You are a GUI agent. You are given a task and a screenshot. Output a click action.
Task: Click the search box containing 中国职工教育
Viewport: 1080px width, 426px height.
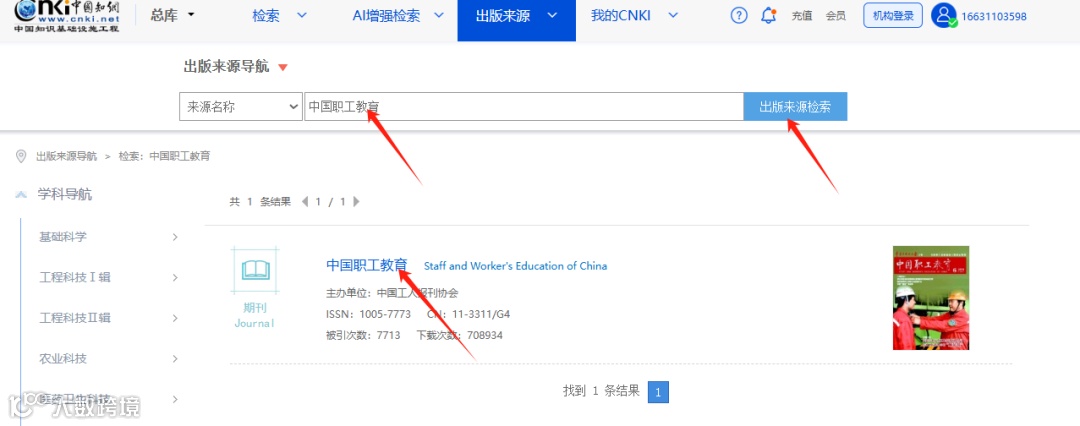pos(524,107)
